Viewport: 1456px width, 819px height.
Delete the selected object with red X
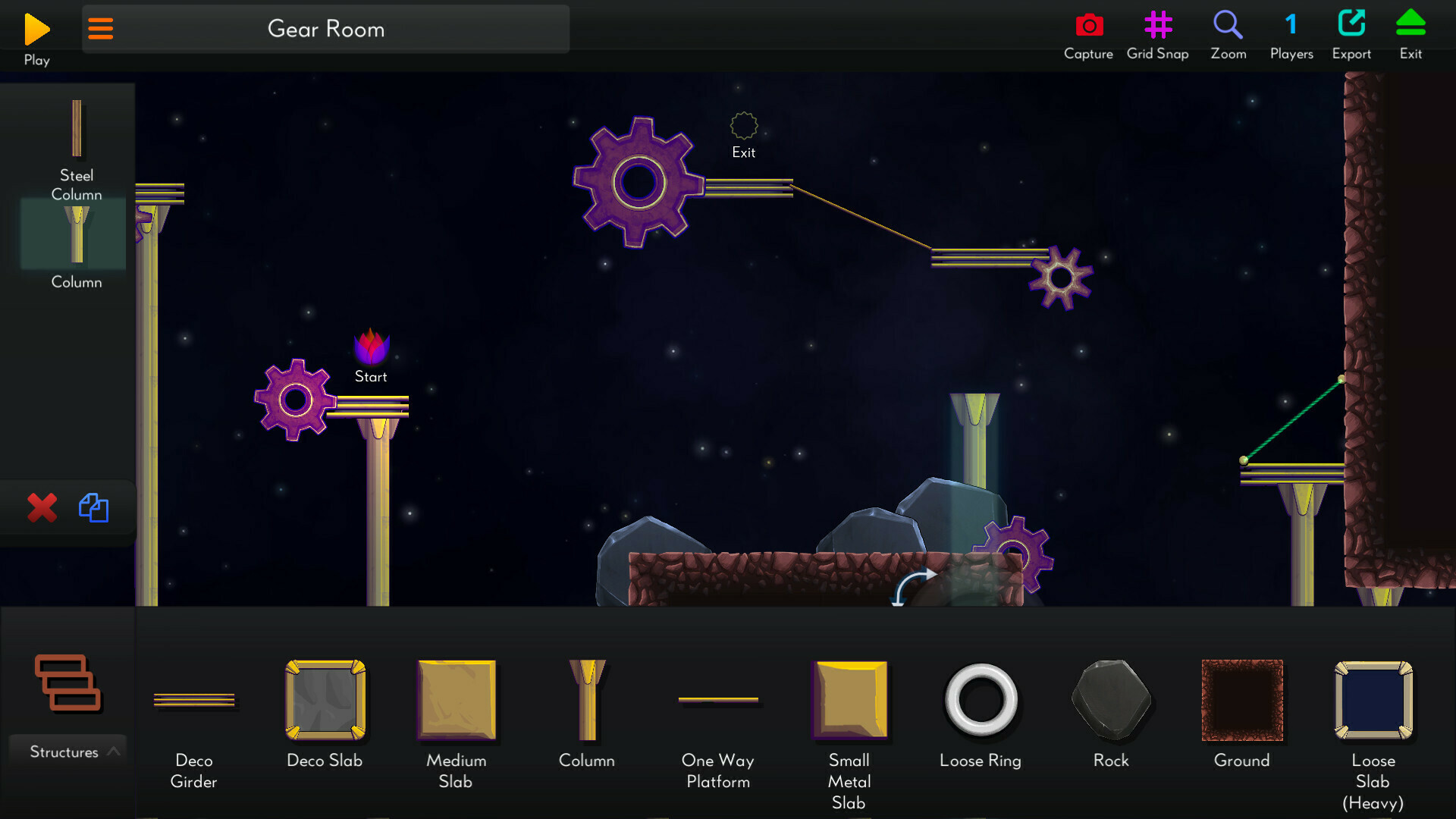(42, 508)
